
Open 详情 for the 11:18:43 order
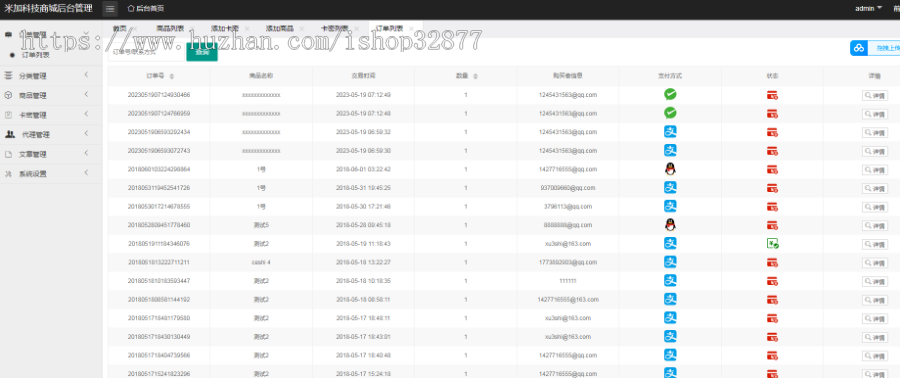point(875,244)
